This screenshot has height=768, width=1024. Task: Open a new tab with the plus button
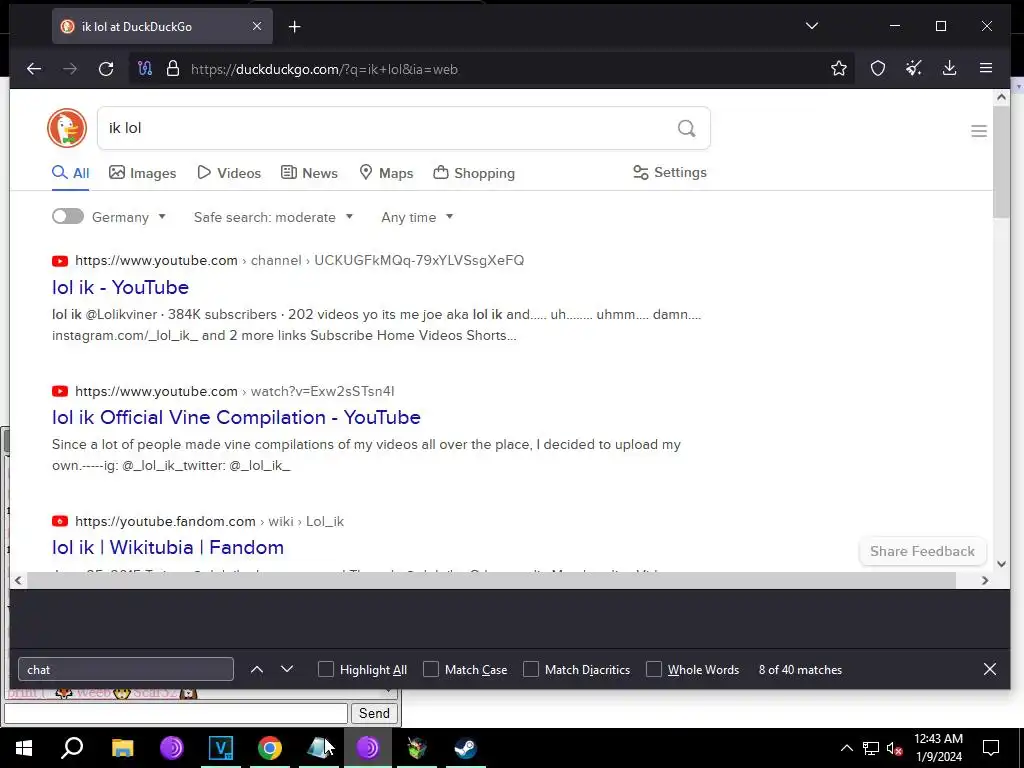tap(295, 27)
